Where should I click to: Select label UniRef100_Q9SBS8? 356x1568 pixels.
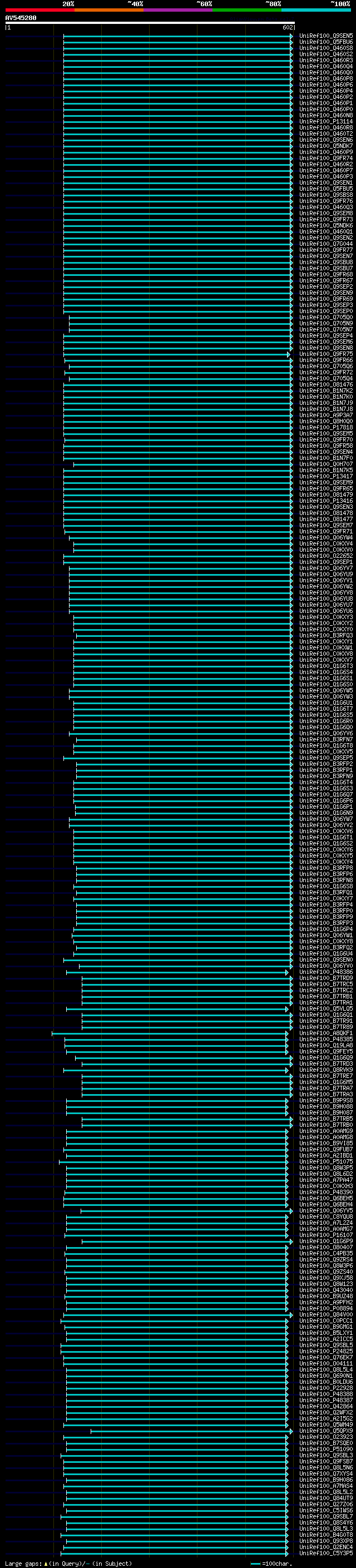325,195
